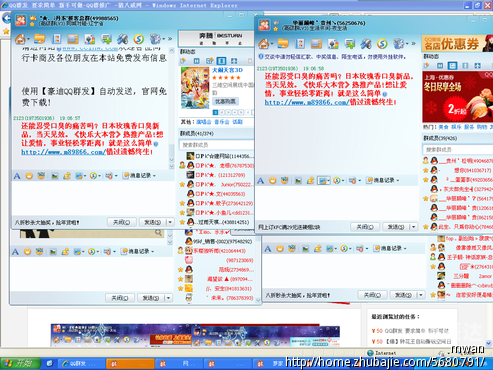493x370 pixels.
Task: Open 美食 link in 贵州 side panel
Action: (x=443, y=127)
